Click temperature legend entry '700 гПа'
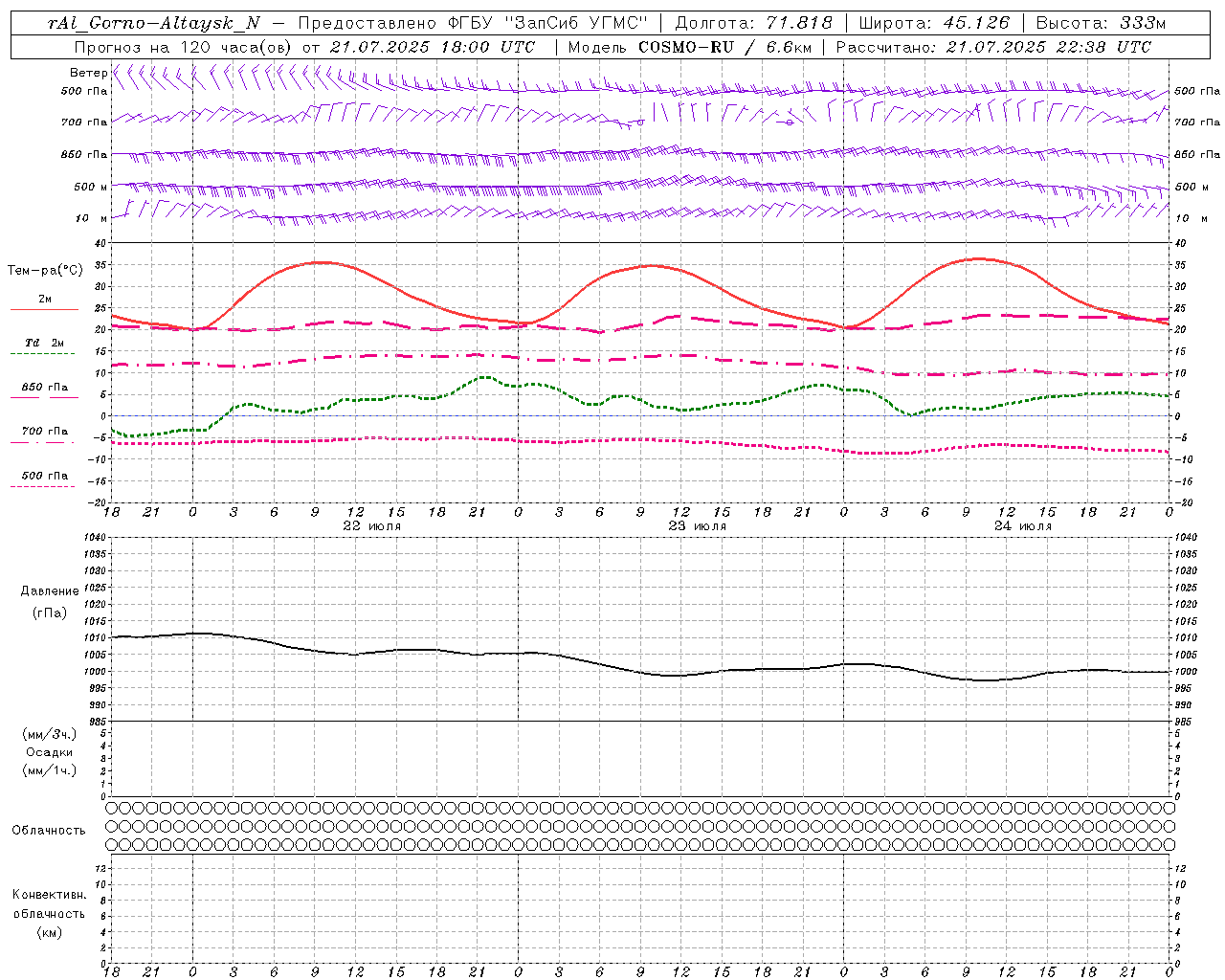The width and height of the screenshot is (1225, 980). pyautogui.click(x=45, y=432)
